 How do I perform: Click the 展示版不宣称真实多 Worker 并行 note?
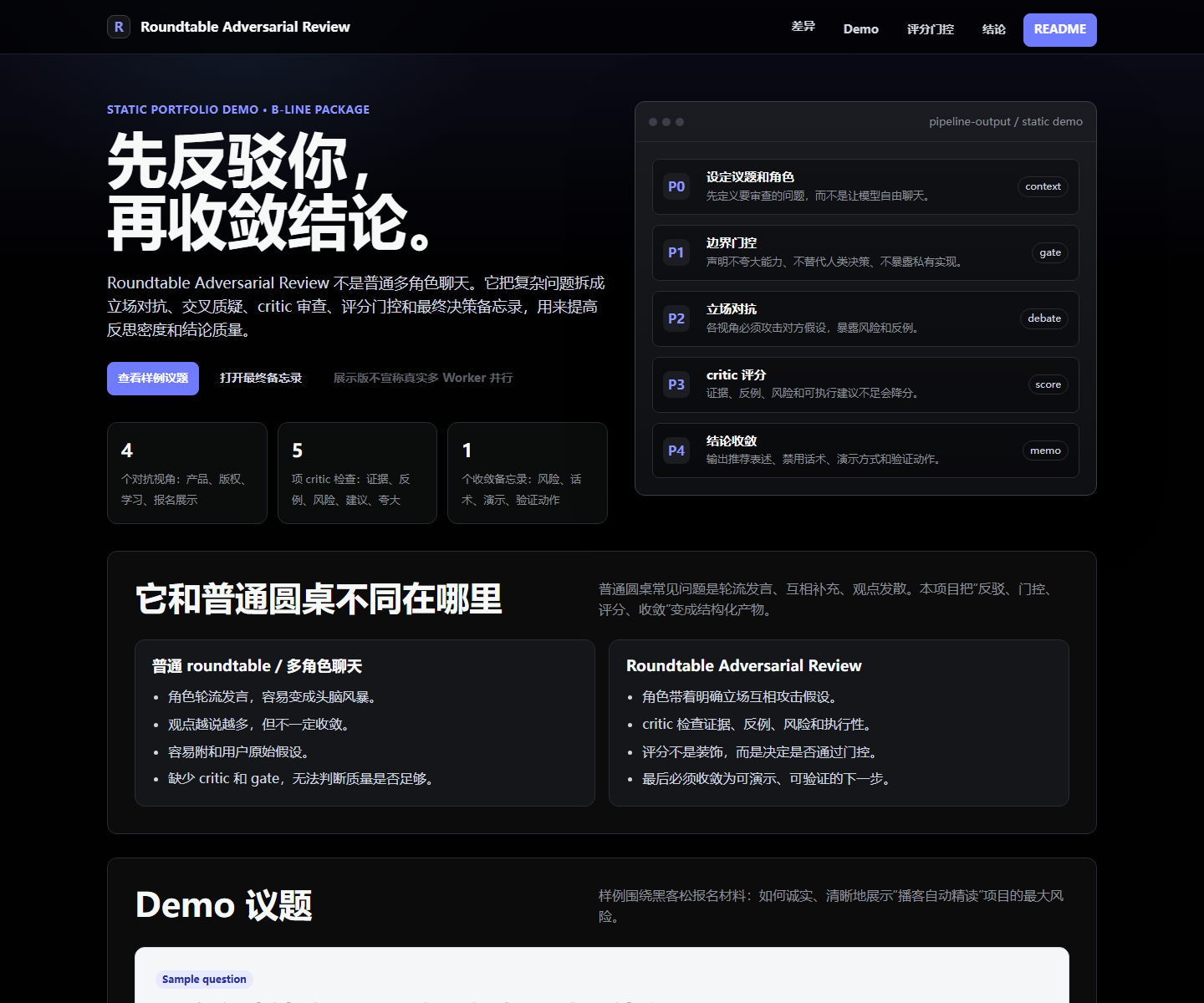423,379
